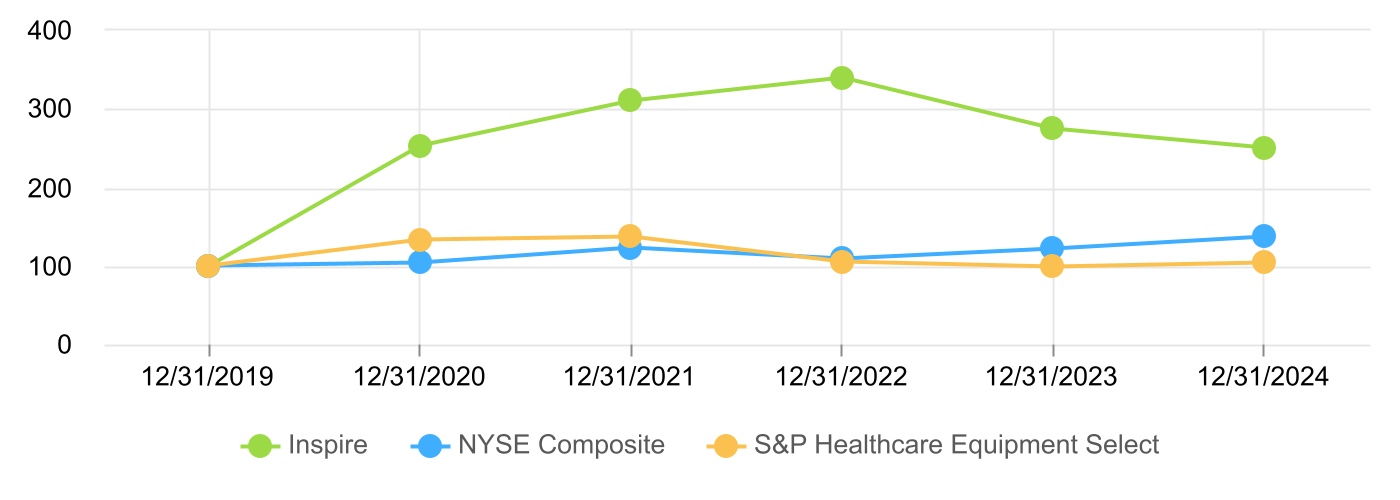
Task: Click the blue NYSE Composite marker at 12/31/2023
Action: coord(1052,248)
